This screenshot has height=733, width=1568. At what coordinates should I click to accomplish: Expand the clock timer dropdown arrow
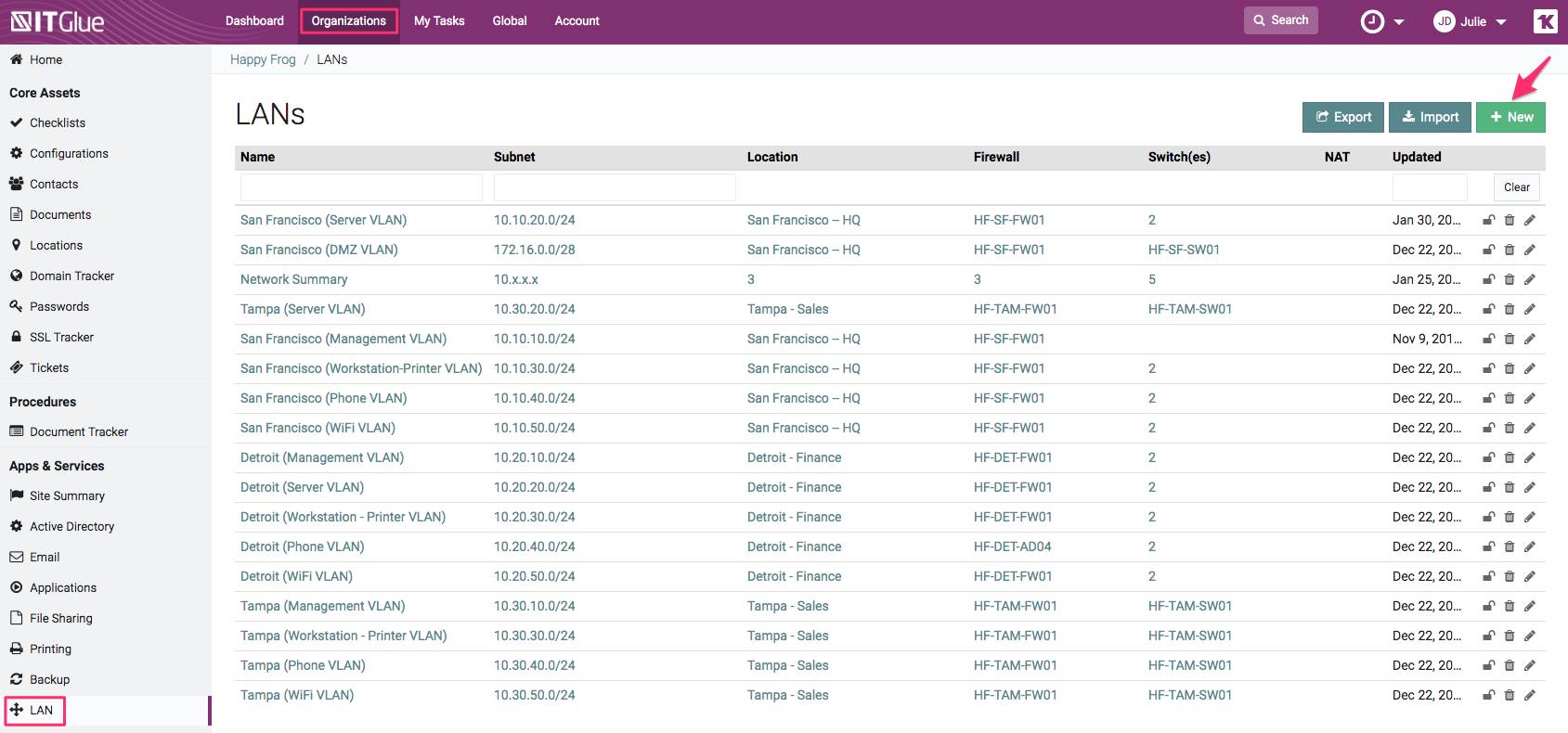coord(1399,22)
